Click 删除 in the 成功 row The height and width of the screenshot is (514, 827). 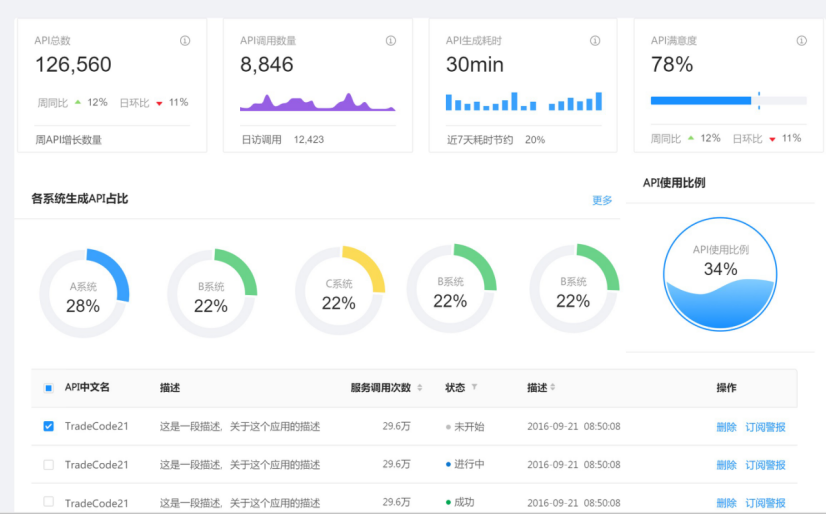[x=726, y=503]
